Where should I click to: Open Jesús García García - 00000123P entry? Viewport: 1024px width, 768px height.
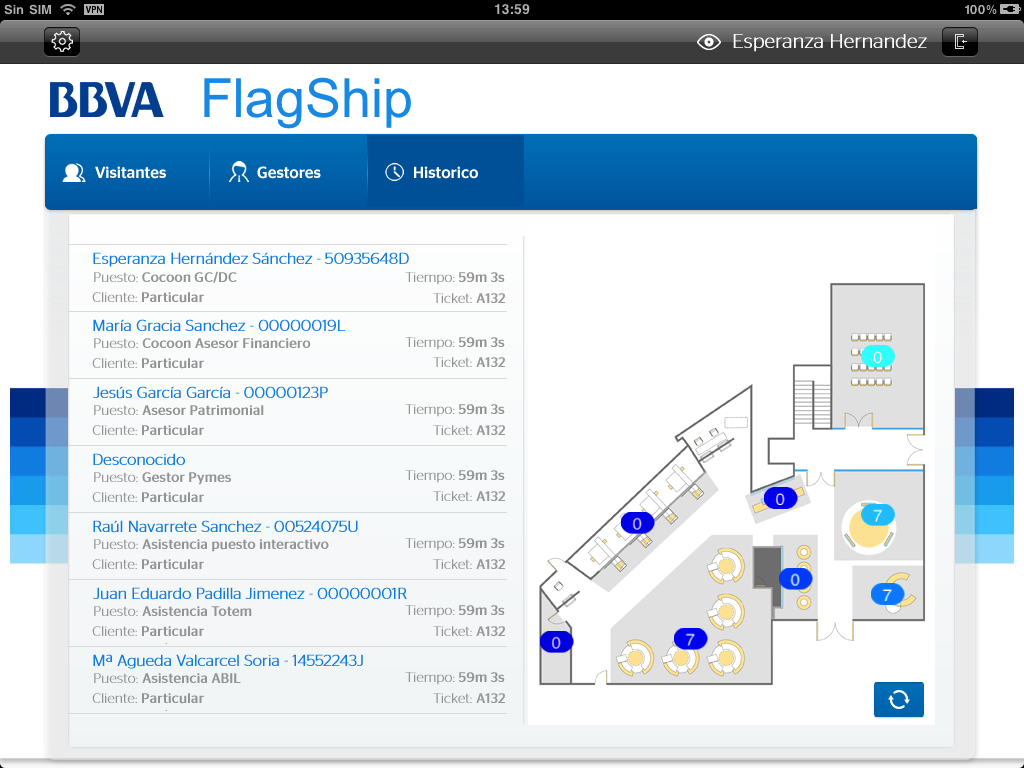[x=288, y=412]
